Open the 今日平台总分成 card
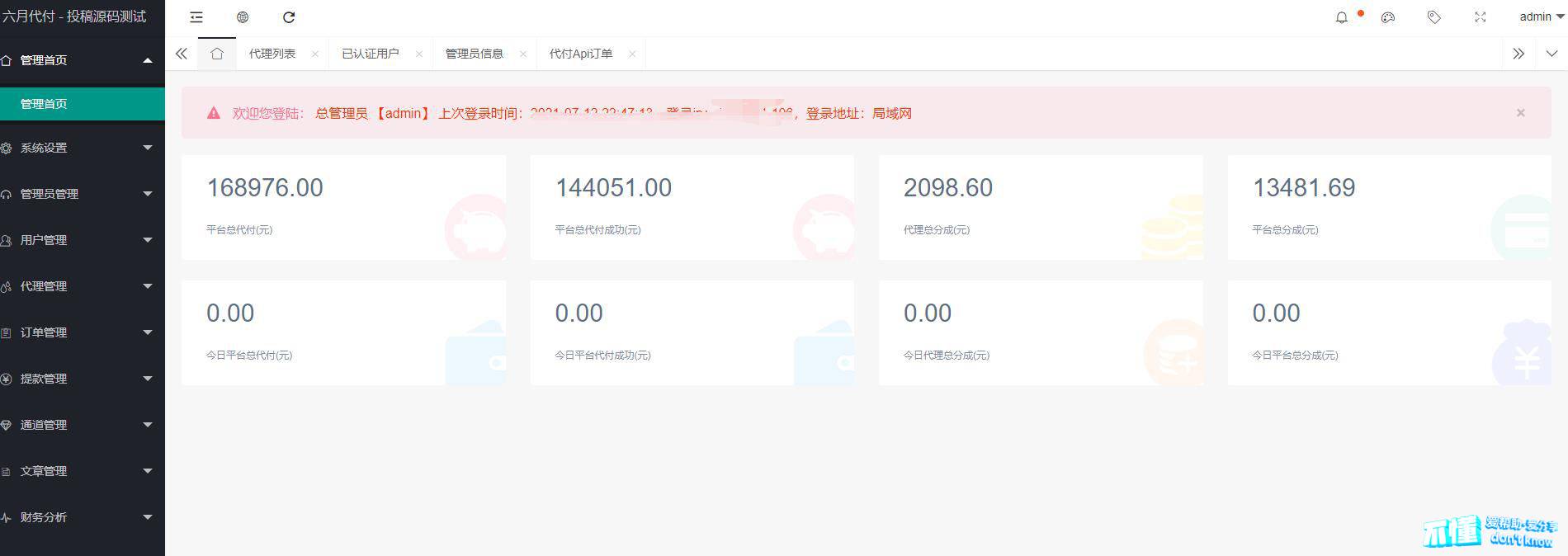Screen dimensions: 1568x556 click(1390, 332)
